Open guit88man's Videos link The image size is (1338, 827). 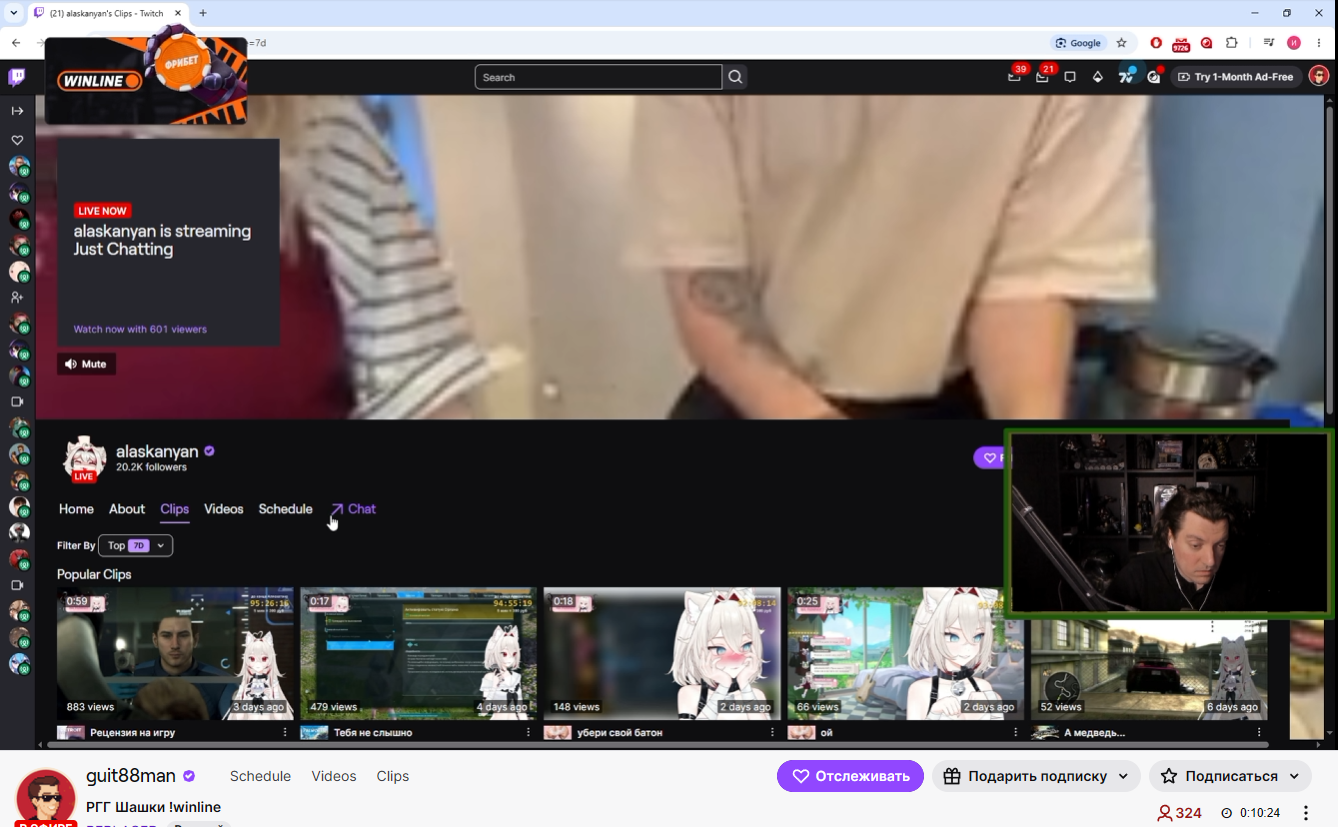334,776
